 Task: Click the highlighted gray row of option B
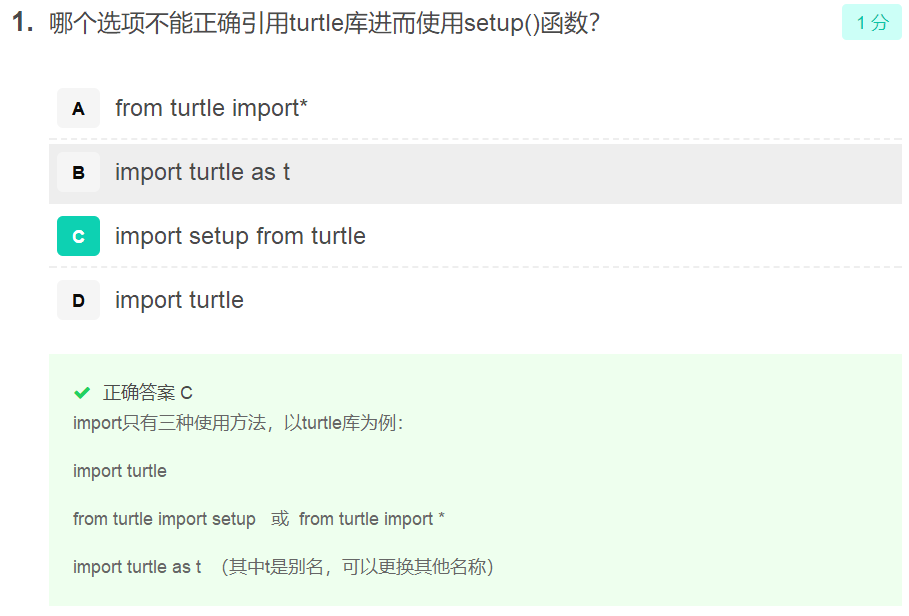coord(475,173)
